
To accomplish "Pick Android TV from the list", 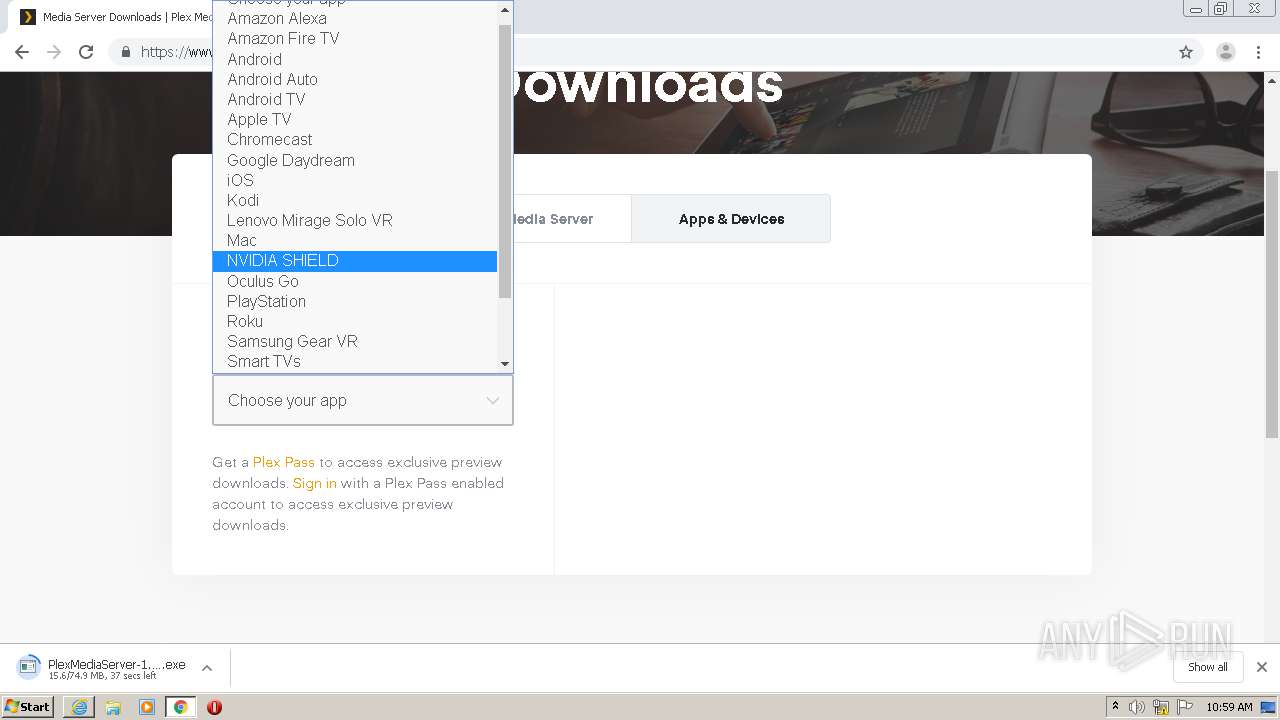I will point(355,99).
